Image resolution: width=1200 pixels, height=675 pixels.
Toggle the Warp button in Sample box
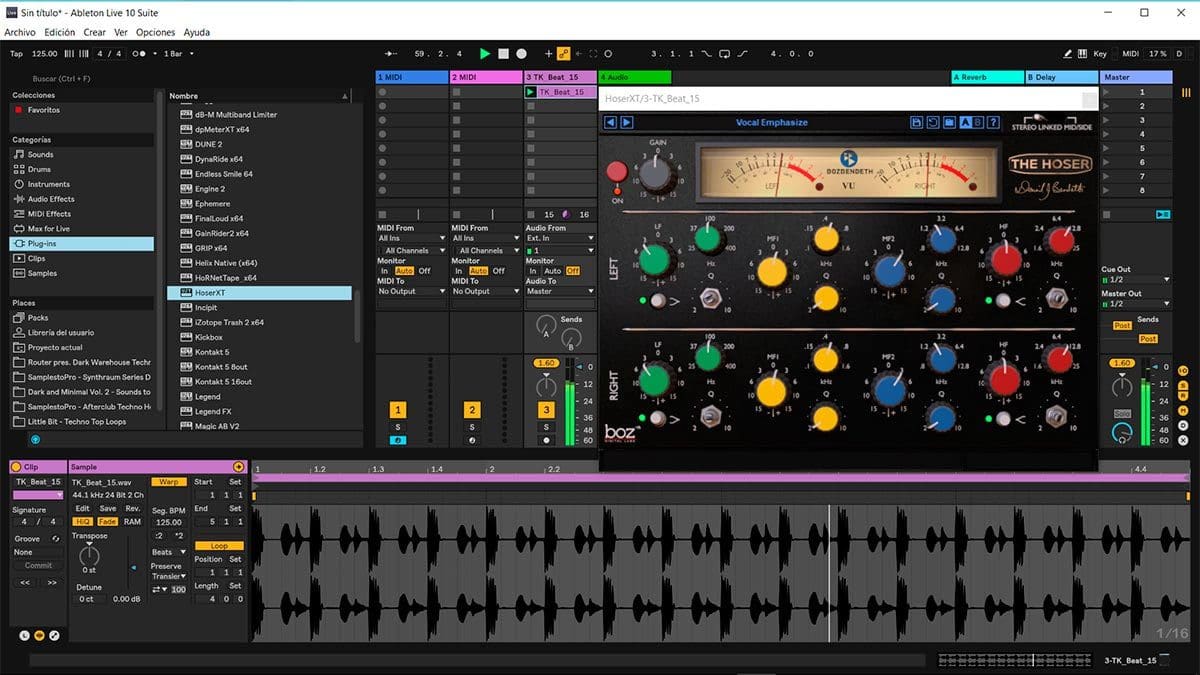(x=169, y=482)
